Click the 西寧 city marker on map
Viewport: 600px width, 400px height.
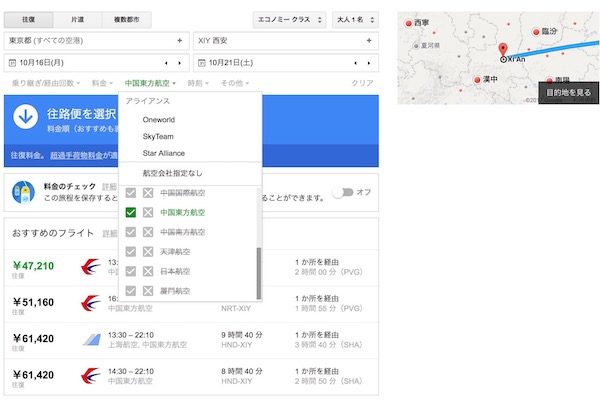[408, 23]
